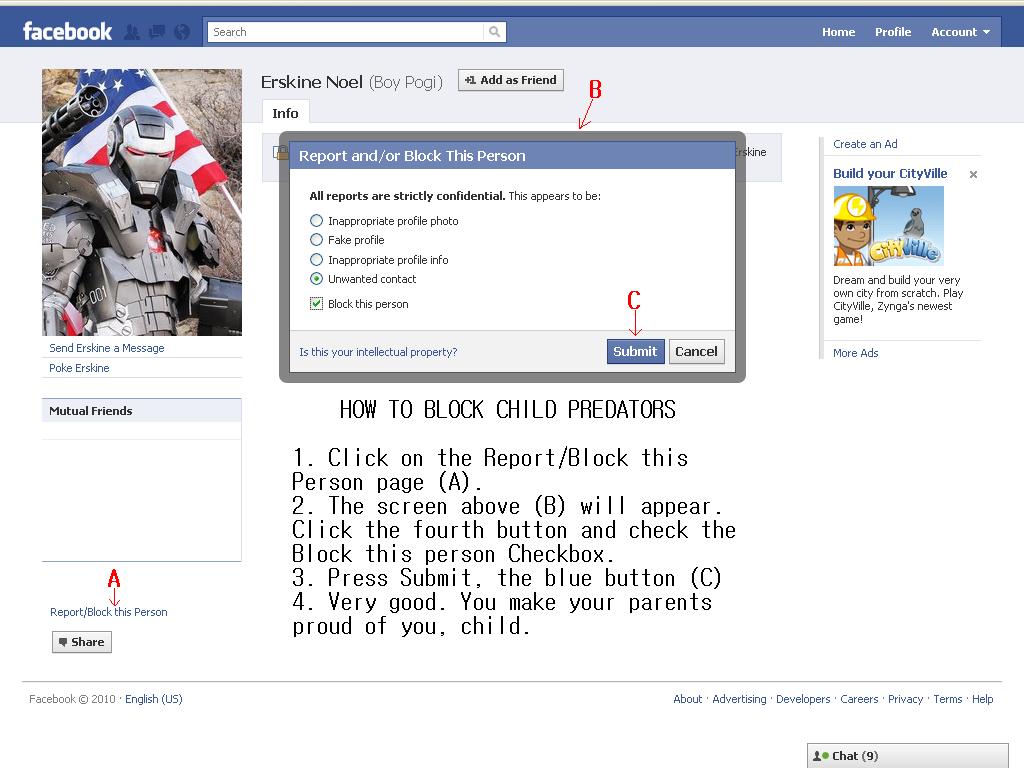Image resolution: width=1024 pixels, height=768 pixels.
Task: Click the Submit button
Action: pos(635,351)
